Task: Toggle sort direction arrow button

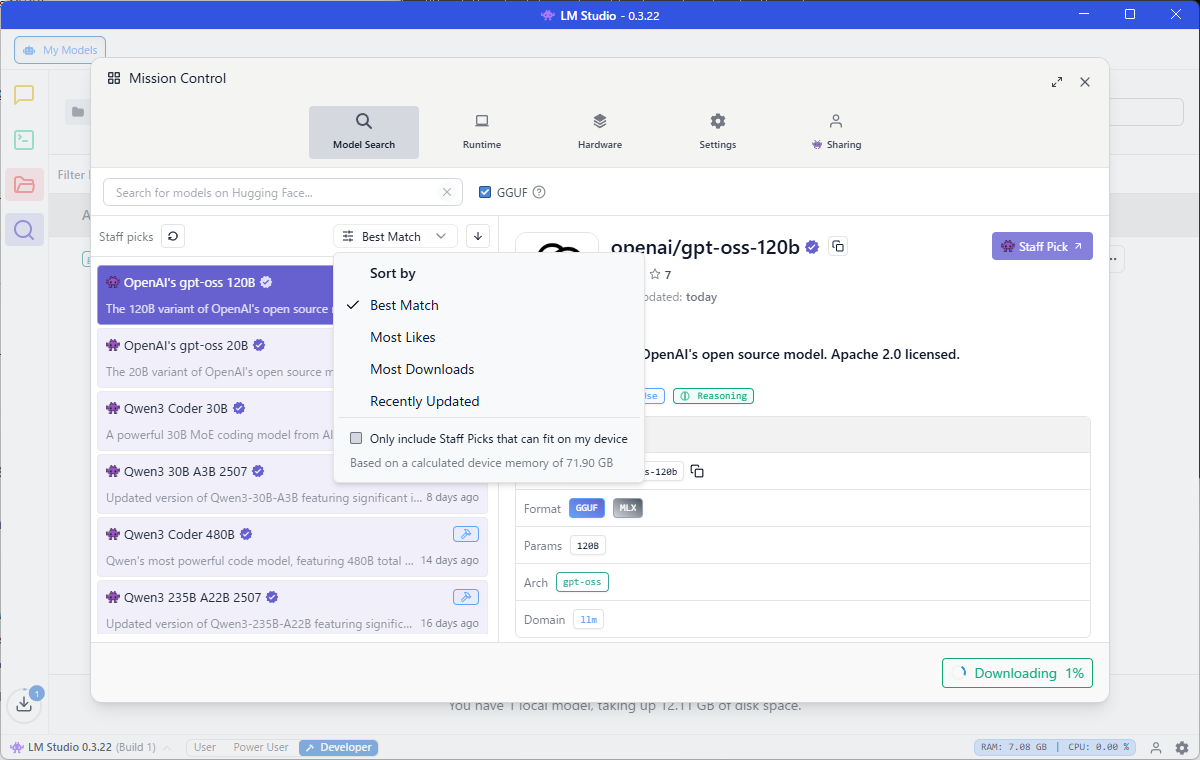Action: click(x=478, y=236)
